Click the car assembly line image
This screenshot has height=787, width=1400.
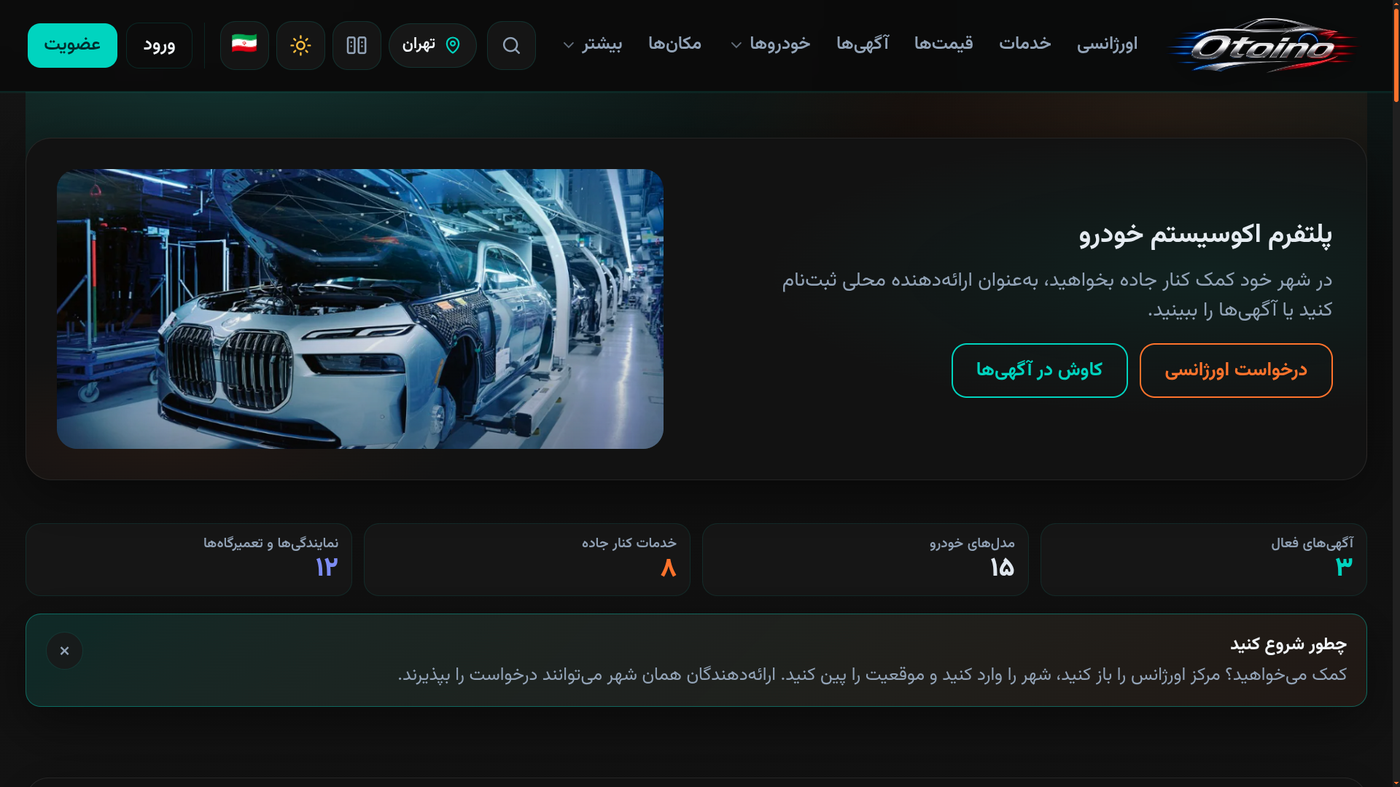(x=360, y=308)
